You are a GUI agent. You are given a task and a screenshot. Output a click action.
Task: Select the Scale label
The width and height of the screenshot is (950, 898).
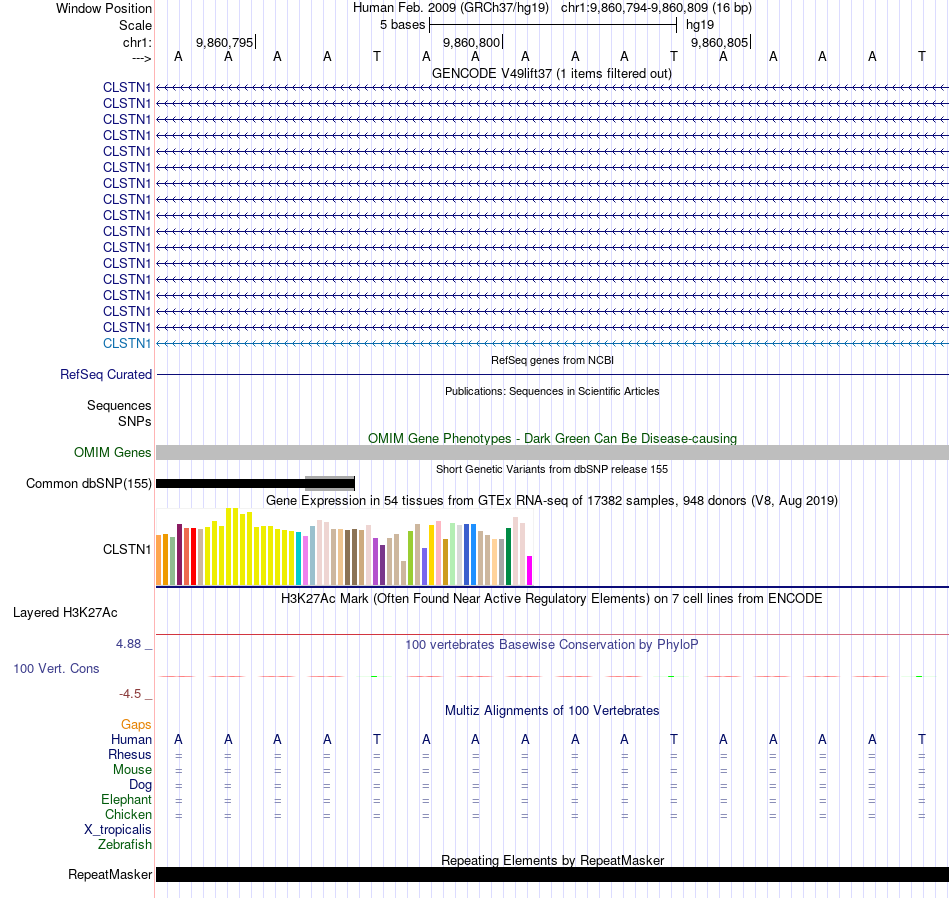click(x=135, y=25)
